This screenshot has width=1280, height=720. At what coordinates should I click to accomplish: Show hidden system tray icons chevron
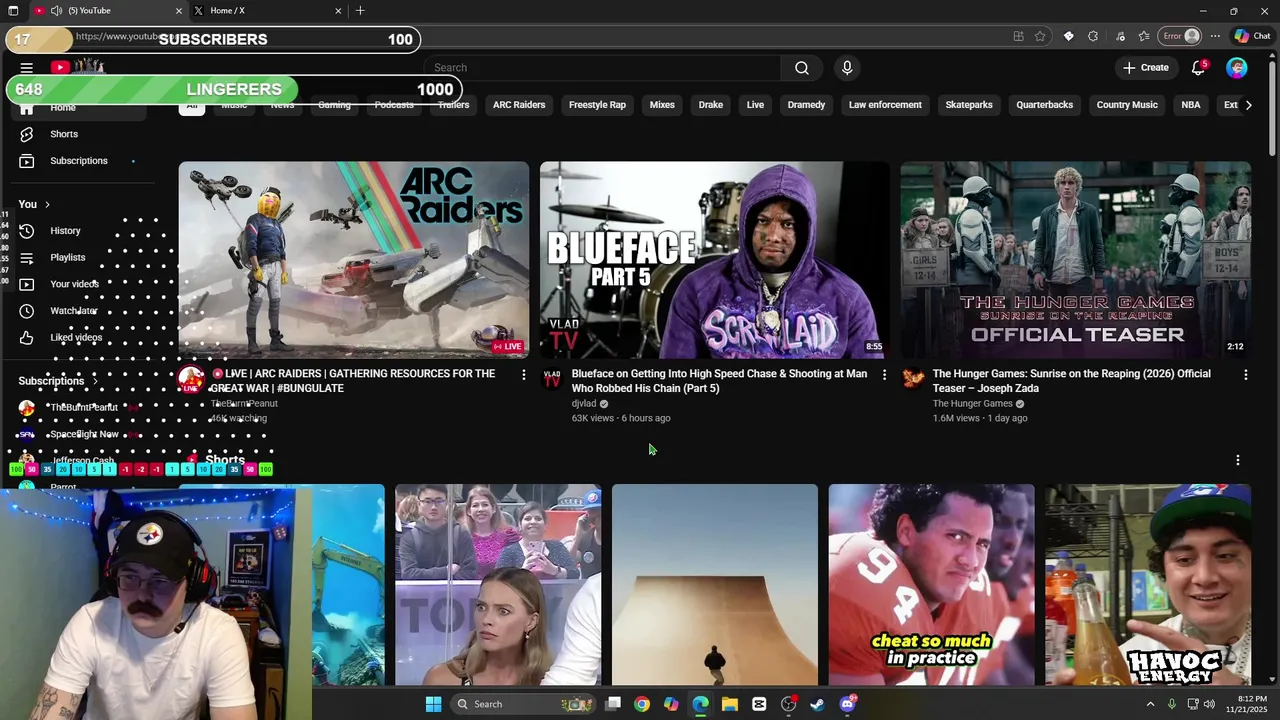coord(1150,704)
